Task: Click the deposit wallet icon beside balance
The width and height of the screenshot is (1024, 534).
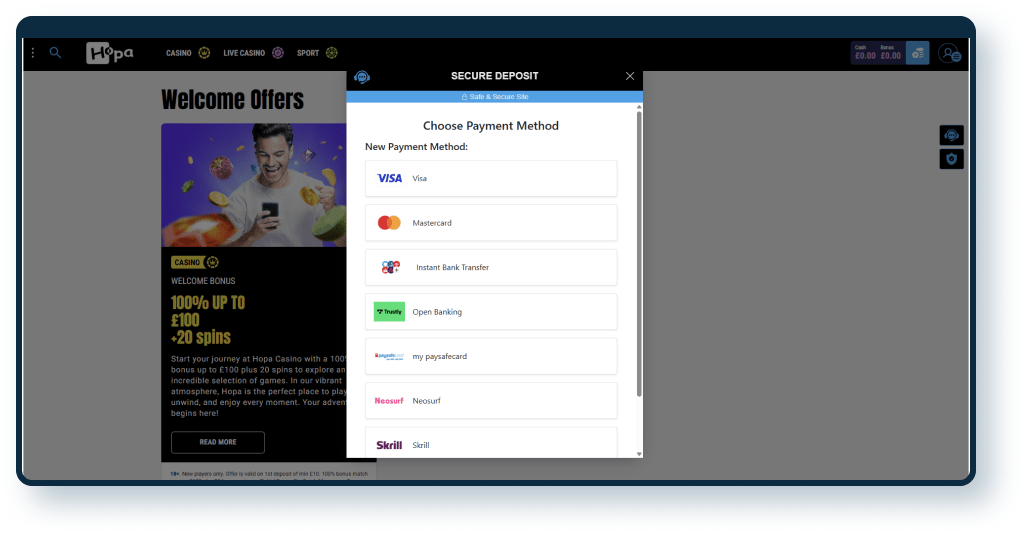Action: (917, 54)
